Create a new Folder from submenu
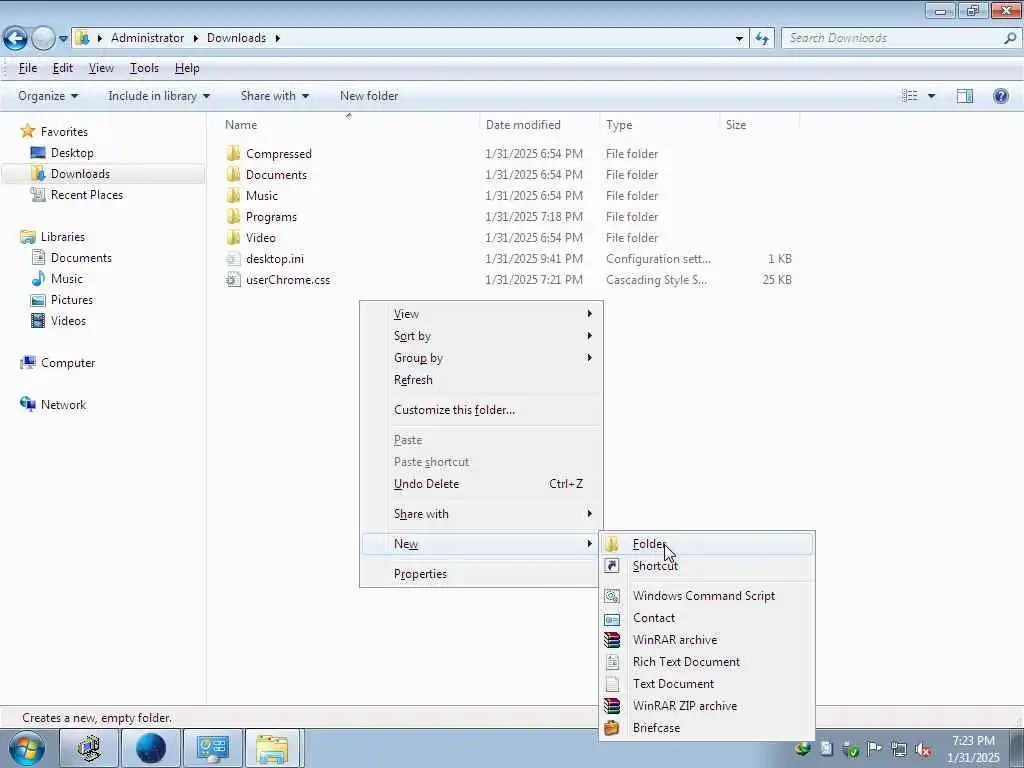 pyautogui.click(x=707, y=544)
